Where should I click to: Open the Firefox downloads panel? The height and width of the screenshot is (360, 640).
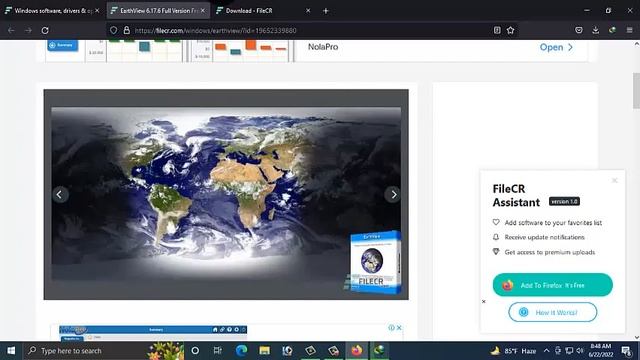(596, 30)
